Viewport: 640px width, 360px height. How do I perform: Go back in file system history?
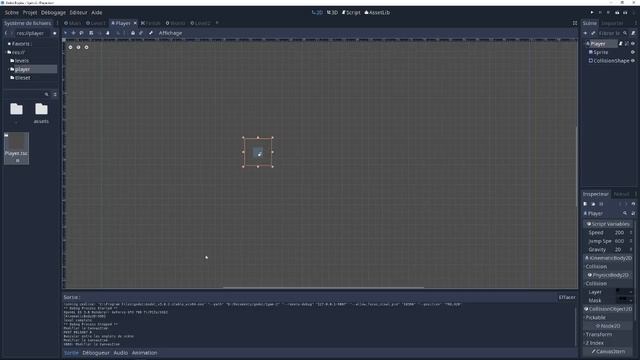coord(6,33)
